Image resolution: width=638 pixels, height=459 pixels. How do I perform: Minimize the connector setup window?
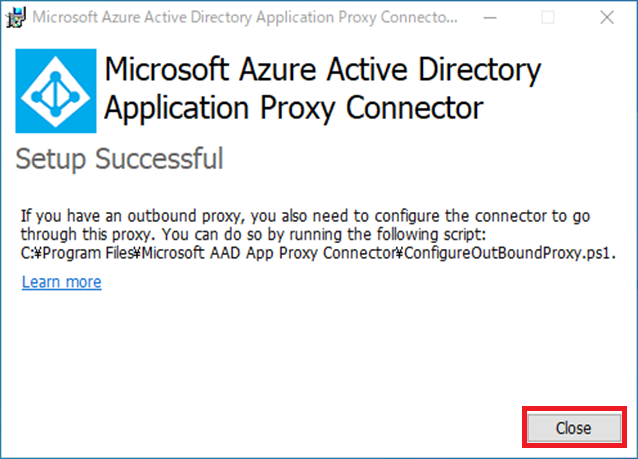(x=490, y=17)
